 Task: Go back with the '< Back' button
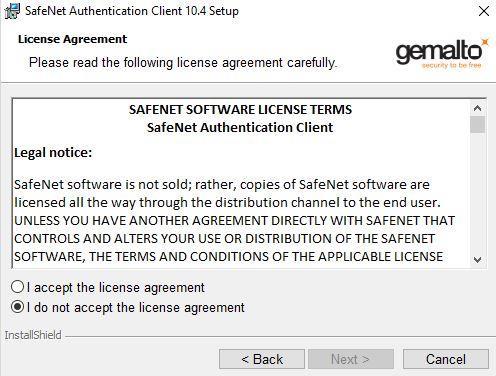pos(262,359)
